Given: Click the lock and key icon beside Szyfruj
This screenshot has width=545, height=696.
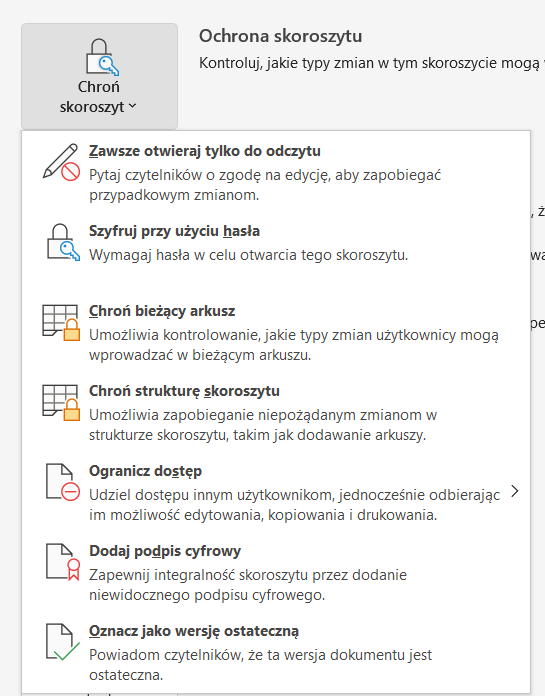Looking at the screenshot, I should [63, 242].
